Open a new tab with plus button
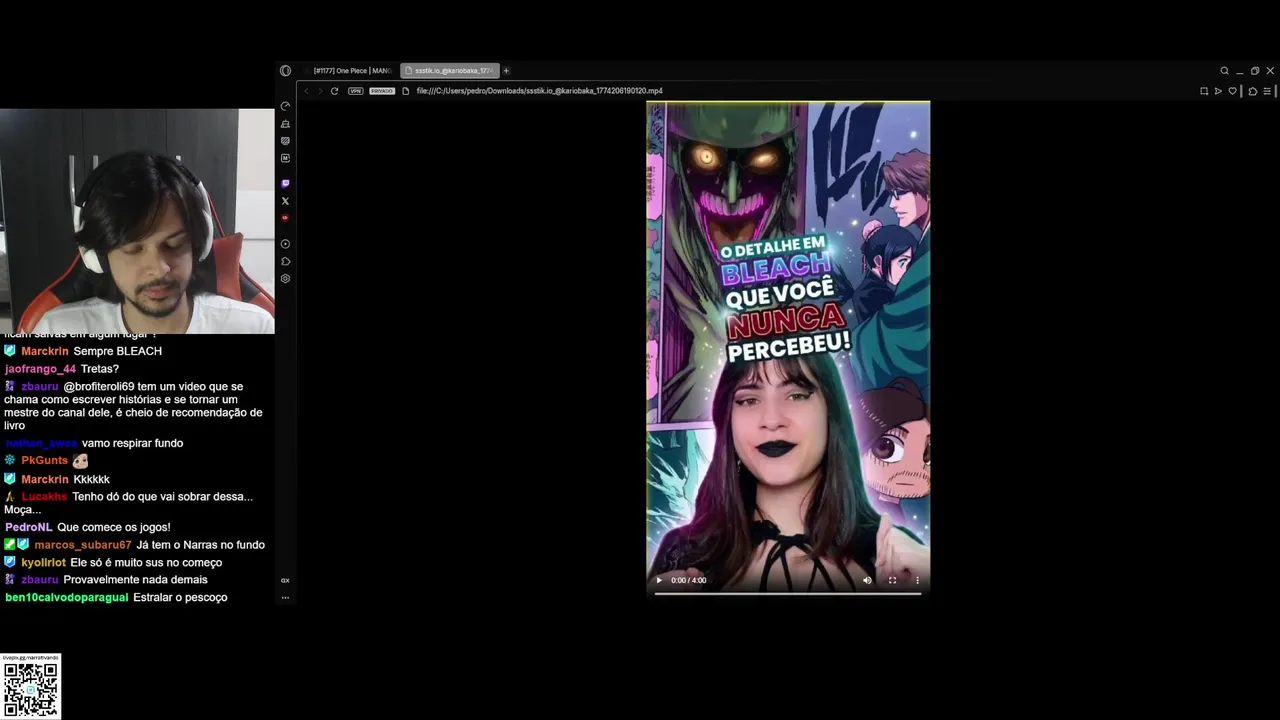 tap(506, 71)
